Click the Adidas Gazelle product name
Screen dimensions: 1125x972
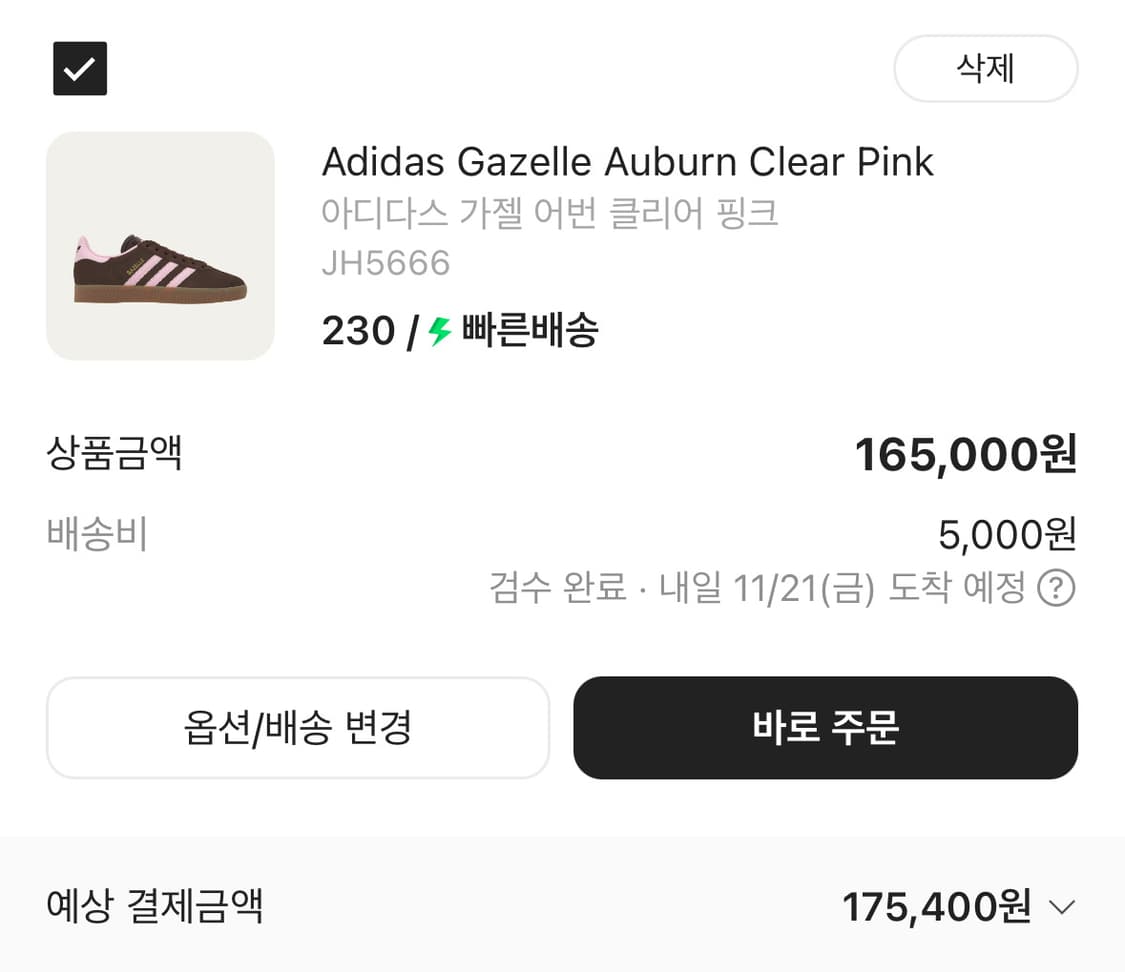point(627,161)
